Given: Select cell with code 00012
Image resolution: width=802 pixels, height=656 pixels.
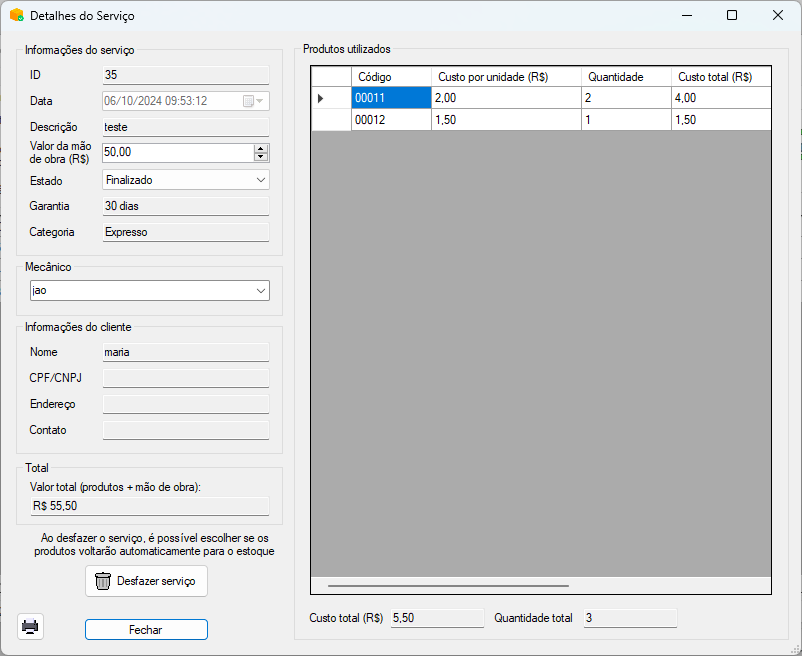Looking at the screenshot, I should (390, 120).
